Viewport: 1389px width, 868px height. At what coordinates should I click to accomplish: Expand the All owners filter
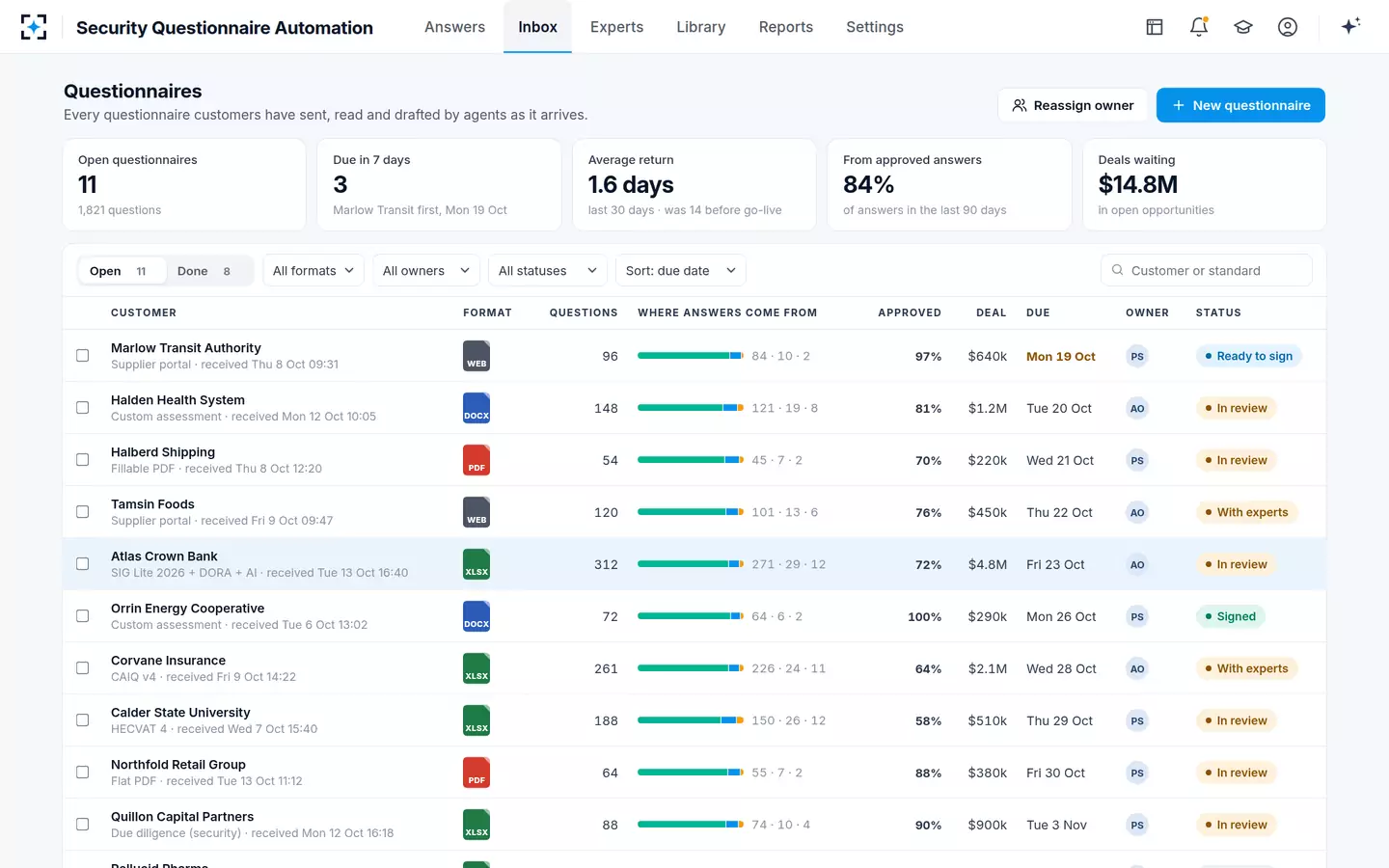pyautogui.click(x=425, y=271)
